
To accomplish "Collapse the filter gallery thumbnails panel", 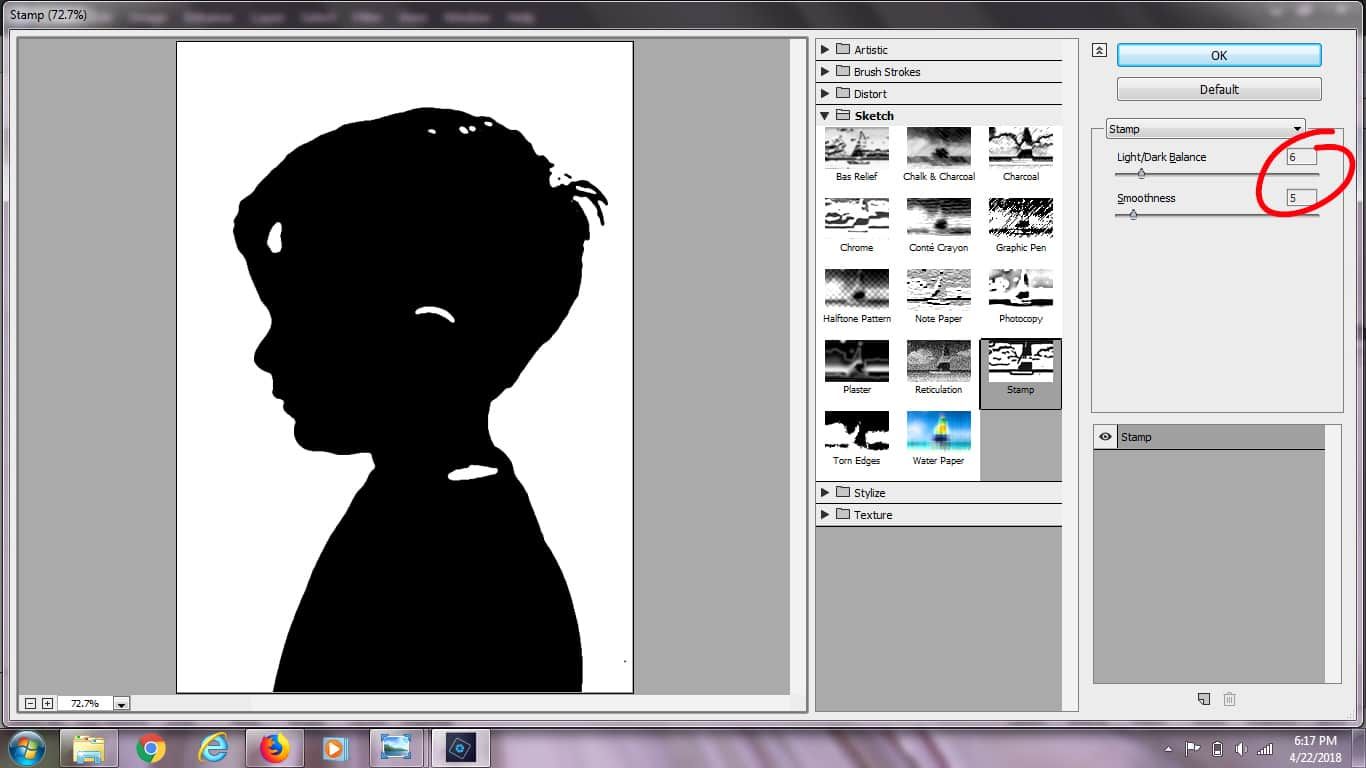I will (x=1099, y=50).
